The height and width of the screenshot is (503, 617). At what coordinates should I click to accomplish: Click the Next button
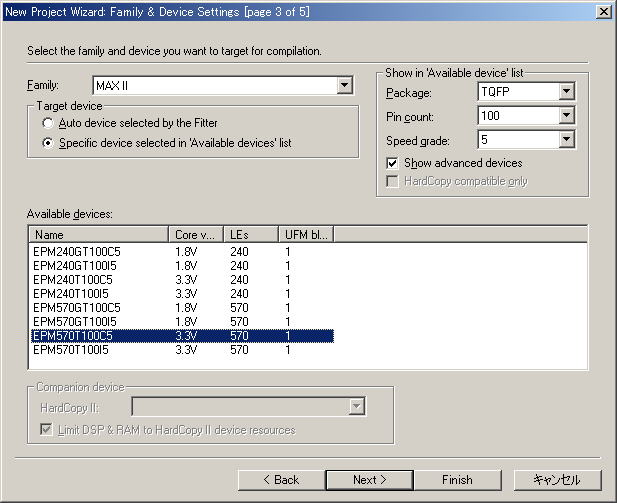369,480
